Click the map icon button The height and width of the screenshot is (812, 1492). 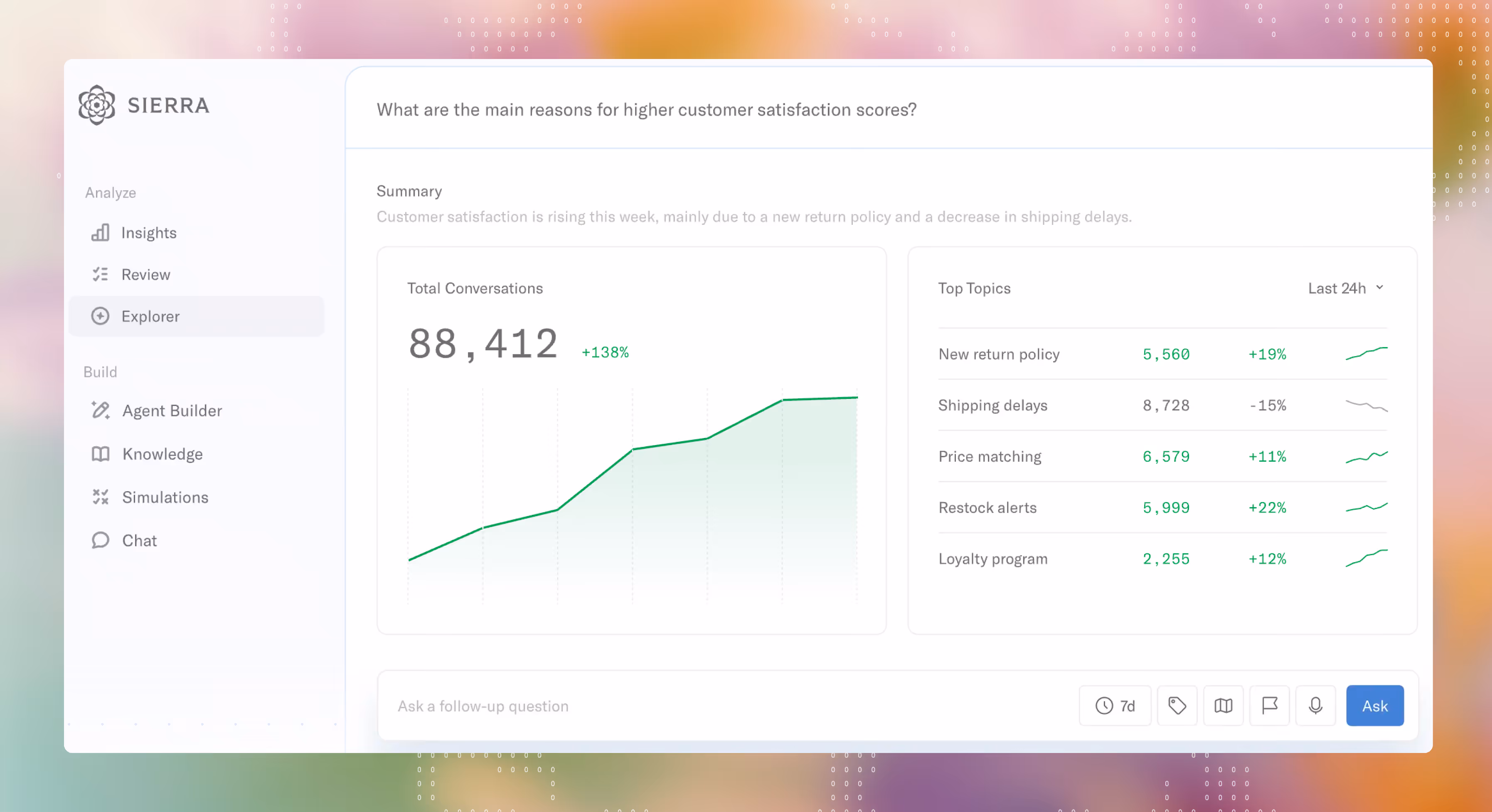pyautogui.click(x=1223, y=706)
